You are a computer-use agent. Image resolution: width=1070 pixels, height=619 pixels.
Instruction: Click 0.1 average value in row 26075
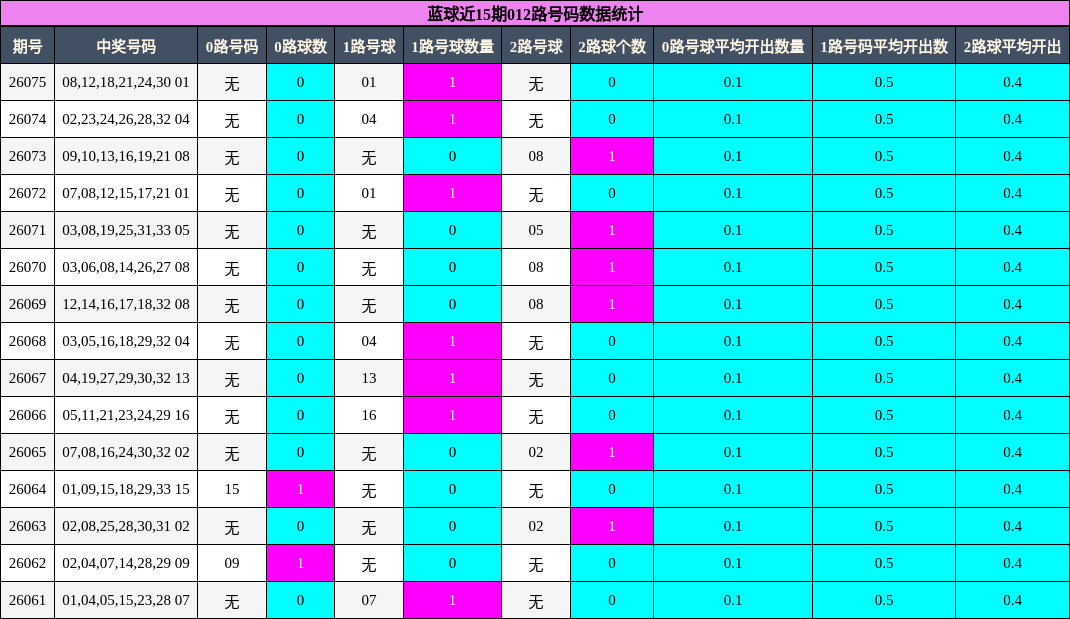pyautogui.click(x=733, y=82)
